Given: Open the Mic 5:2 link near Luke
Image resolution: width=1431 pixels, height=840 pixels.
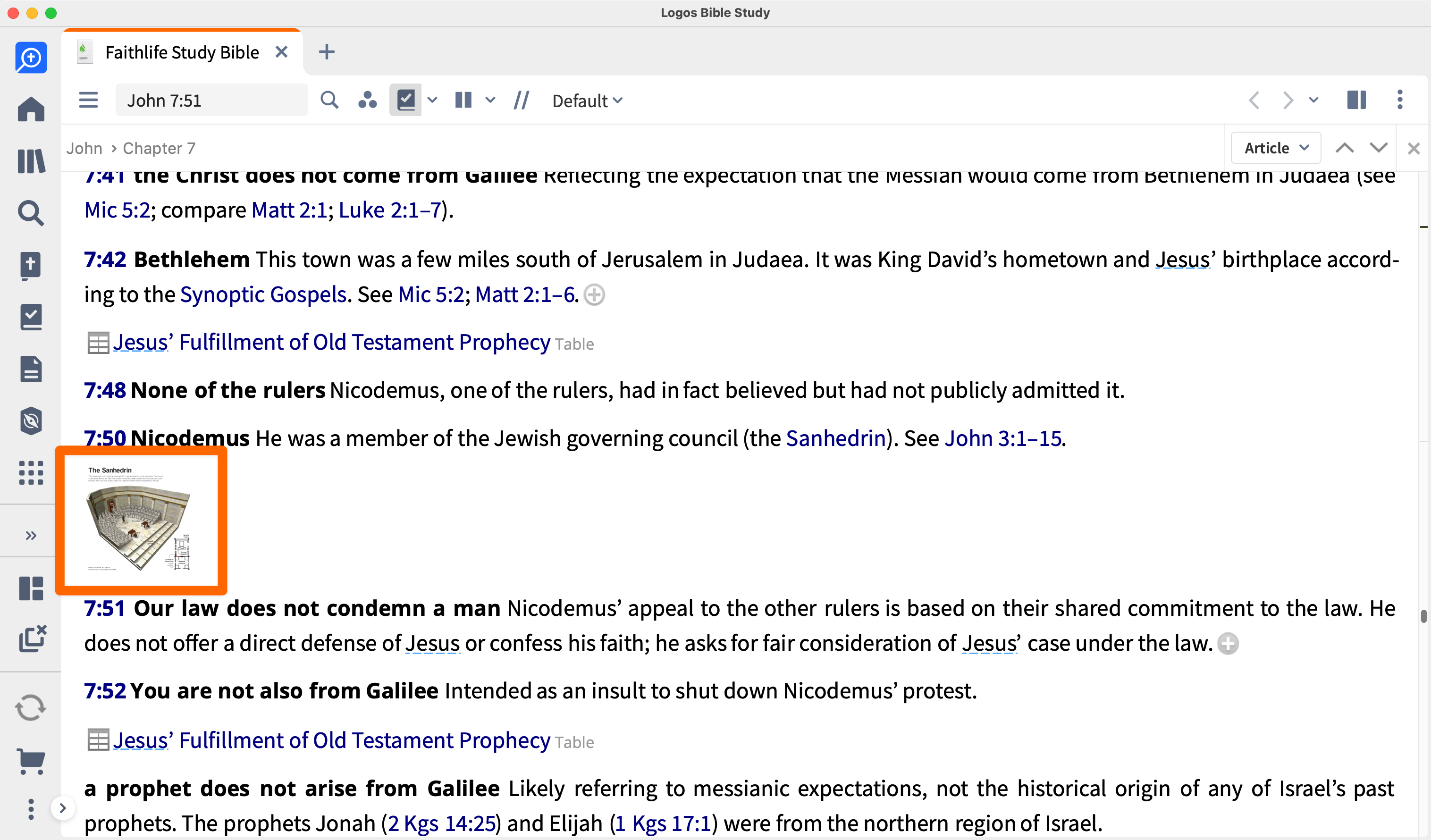Looking at the screenshot, I should coord(117,210).
